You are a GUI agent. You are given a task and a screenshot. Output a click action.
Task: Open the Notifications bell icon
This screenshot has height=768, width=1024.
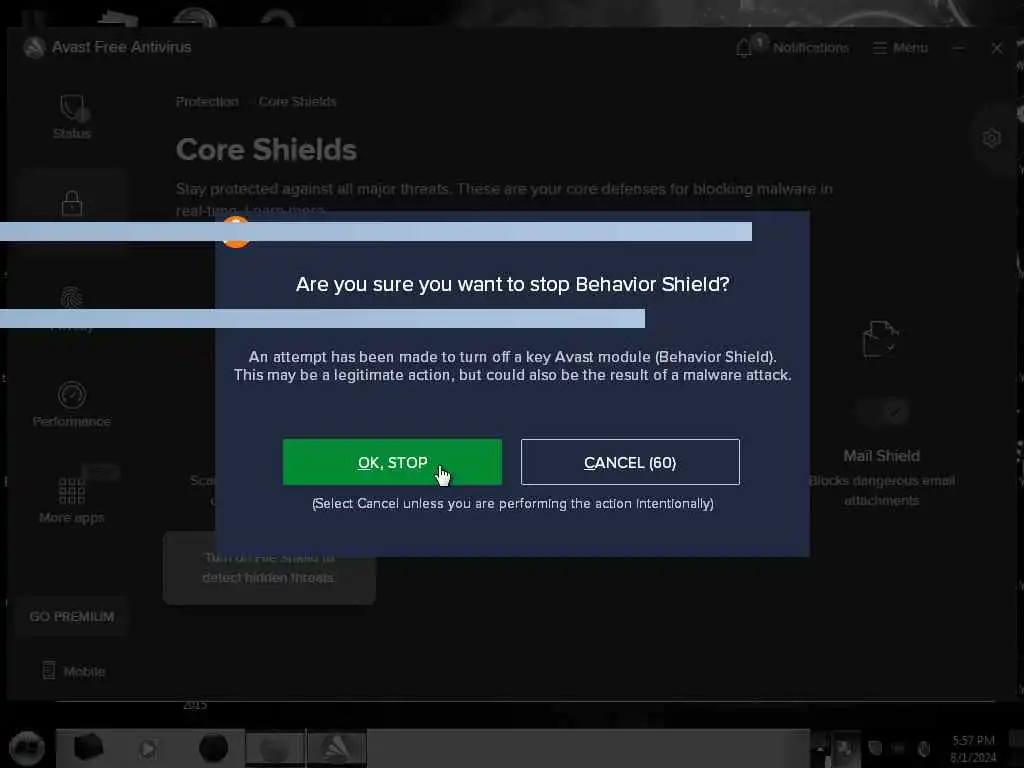point(744,48)
